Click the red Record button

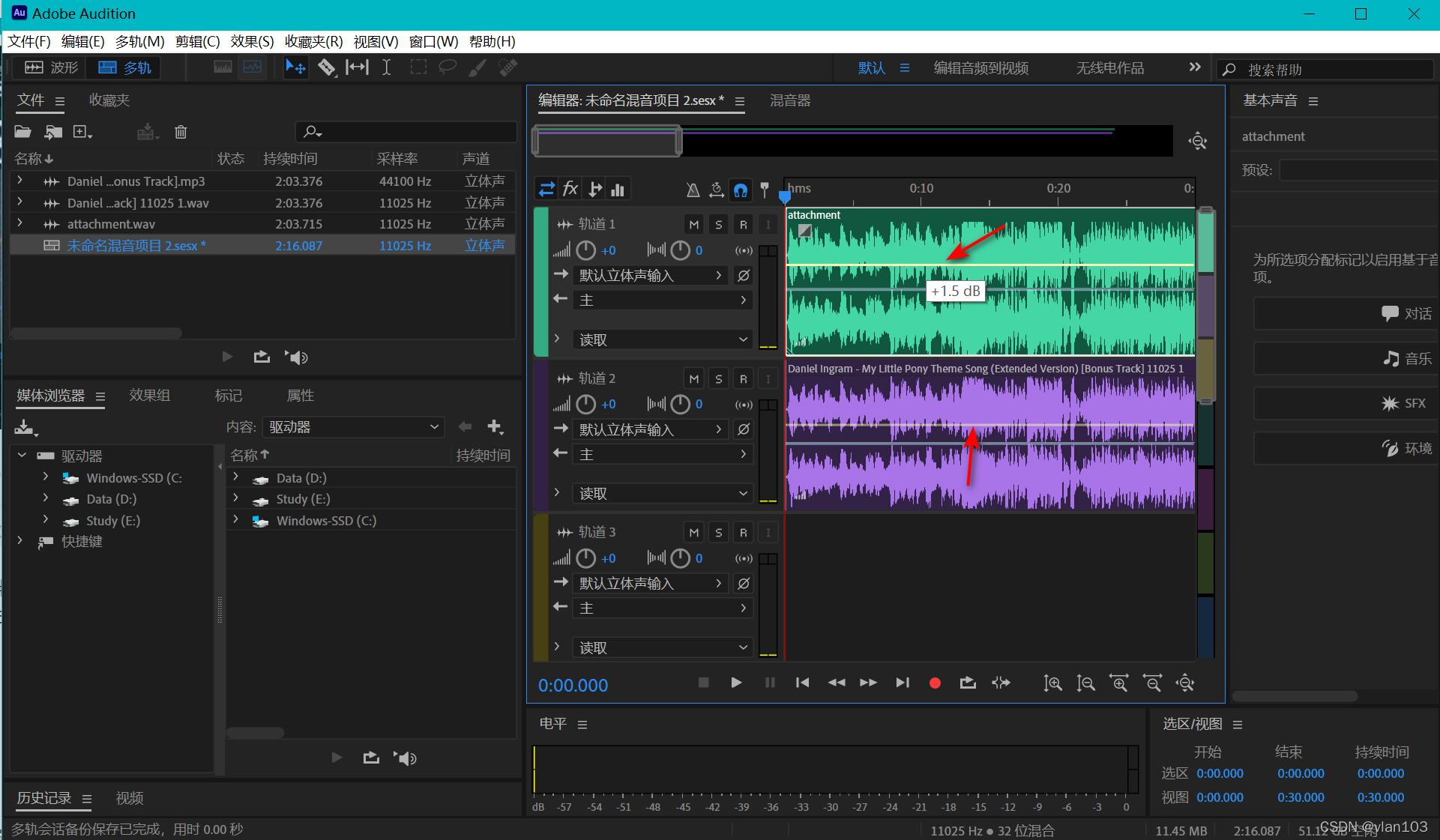pyautogui.click(x=935, y=683)
